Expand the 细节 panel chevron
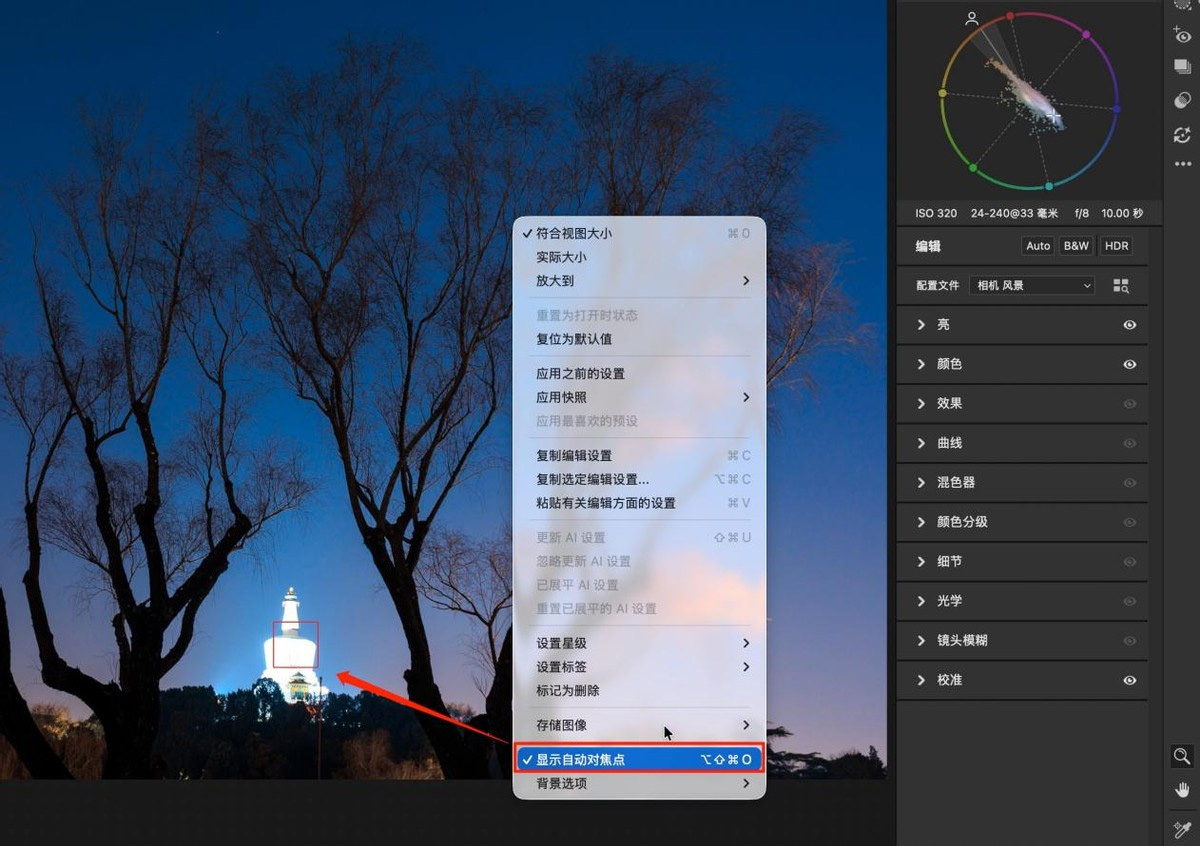The width and height of the screenshot is (1200, 846). pyautogui.click(x=921, y=562)
